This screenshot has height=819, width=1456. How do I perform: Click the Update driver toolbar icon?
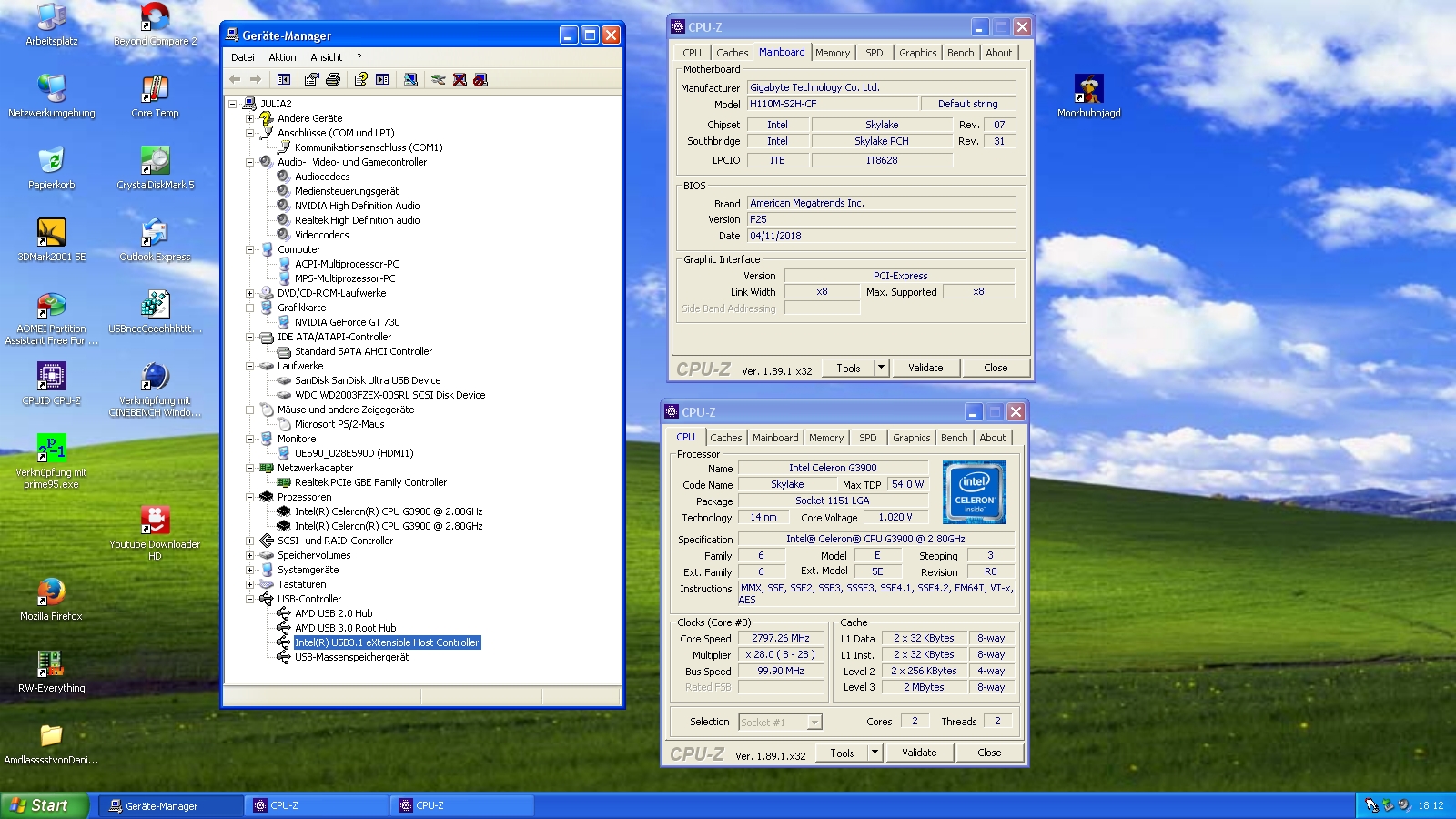coord(438,80)
